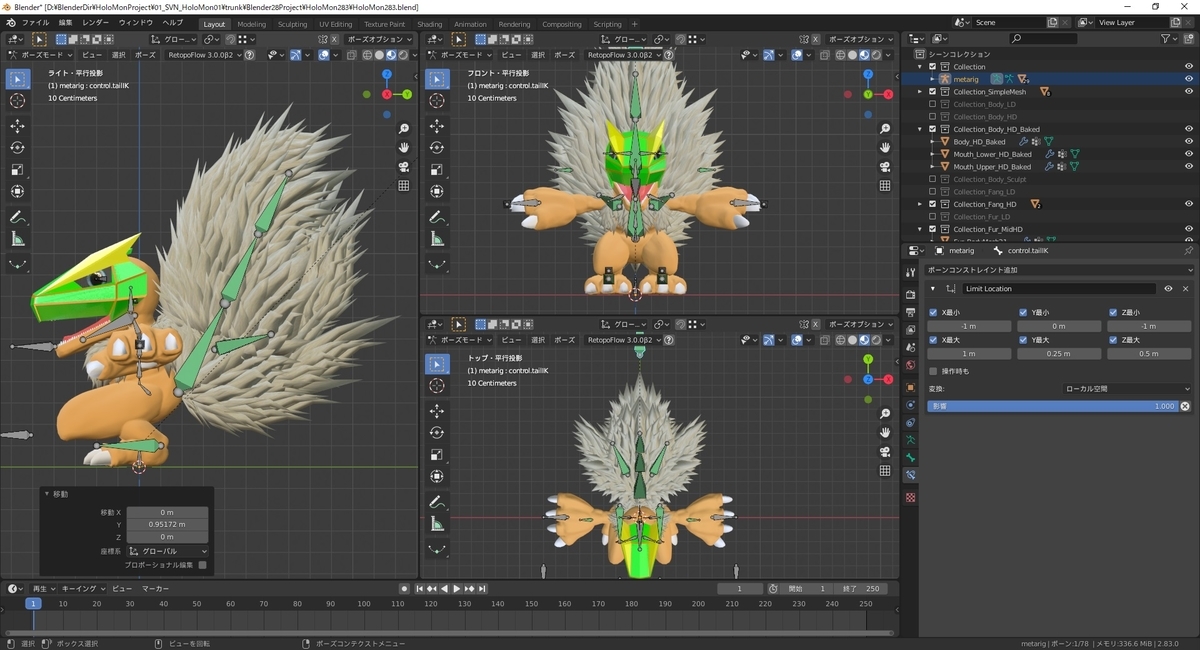Screen dimensions: 1200x650
Task: Open ポーズオプション dropdown in the left viewport
Action: (x=380, y=40)
